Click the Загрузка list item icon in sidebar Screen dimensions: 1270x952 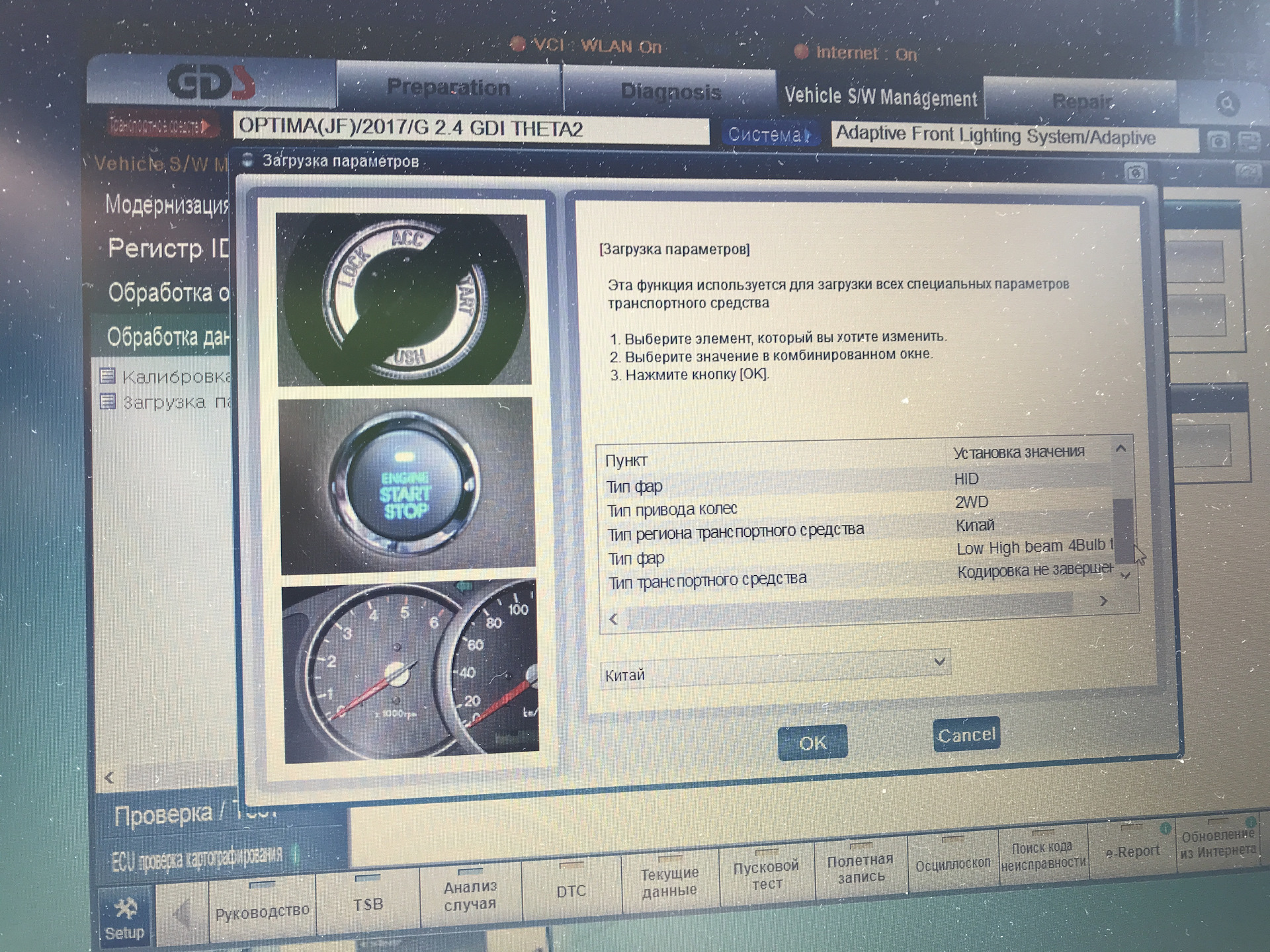[107, 401]
